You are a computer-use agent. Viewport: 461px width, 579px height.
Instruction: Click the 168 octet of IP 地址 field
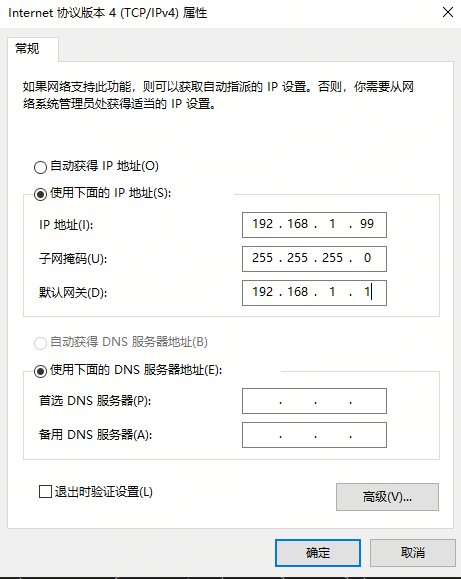297,224
